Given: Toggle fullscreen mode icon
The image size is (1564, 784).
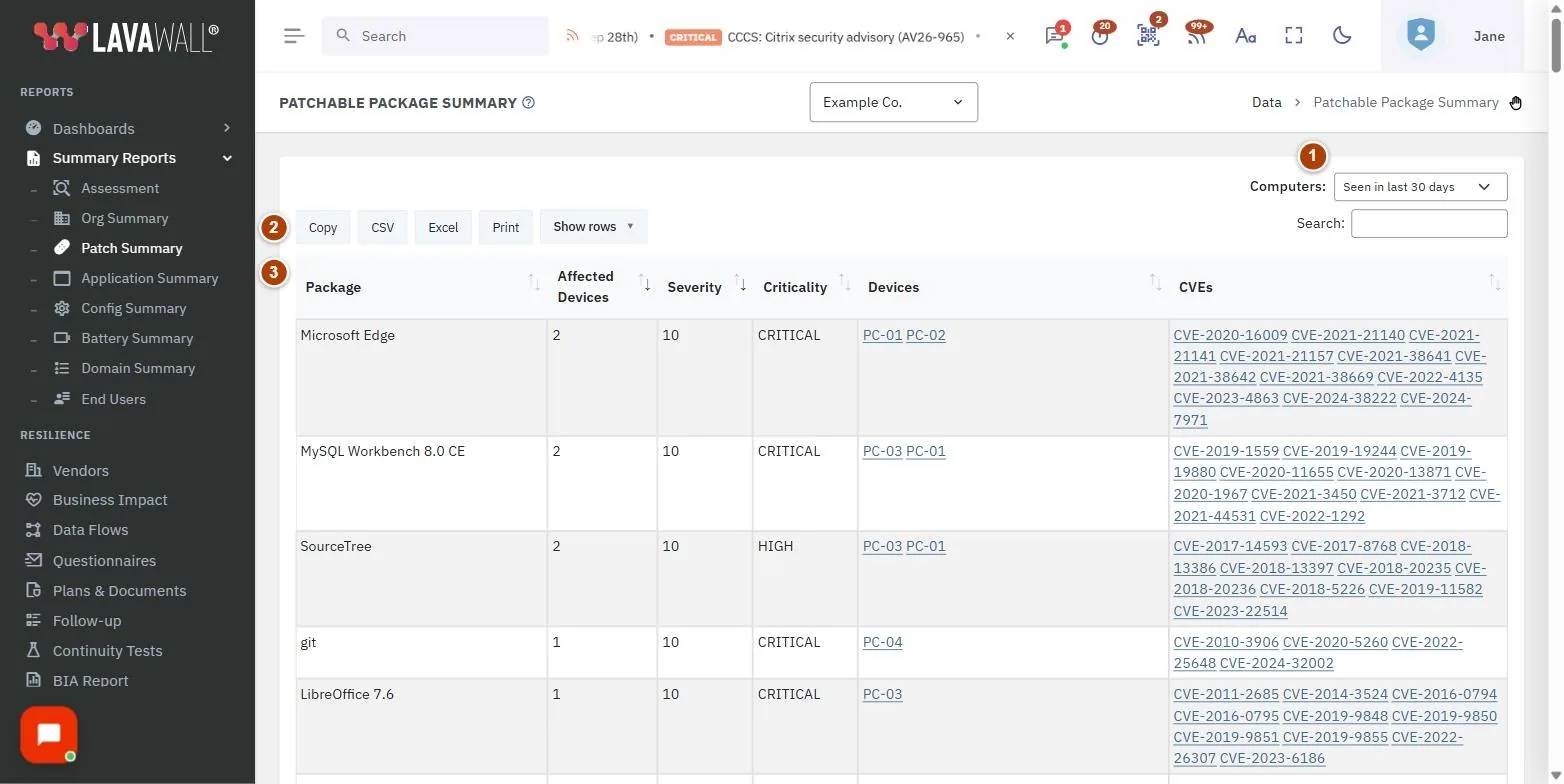Looking at the screenshot, I should 1294,36.
